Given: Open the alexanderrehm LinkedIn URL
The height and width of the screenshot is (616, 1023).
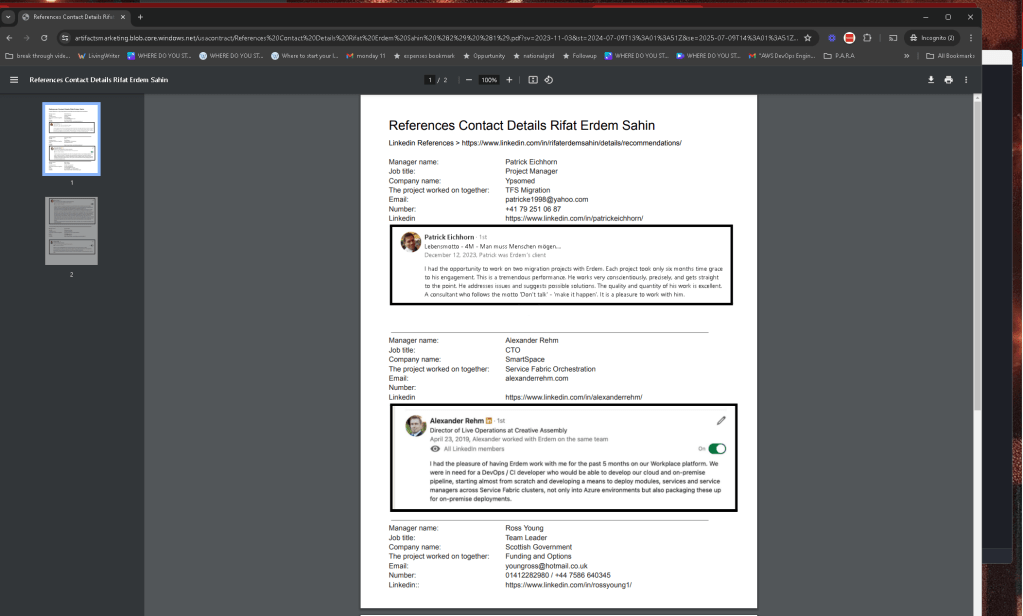Looking at the screenshot, I should (573, 397).
